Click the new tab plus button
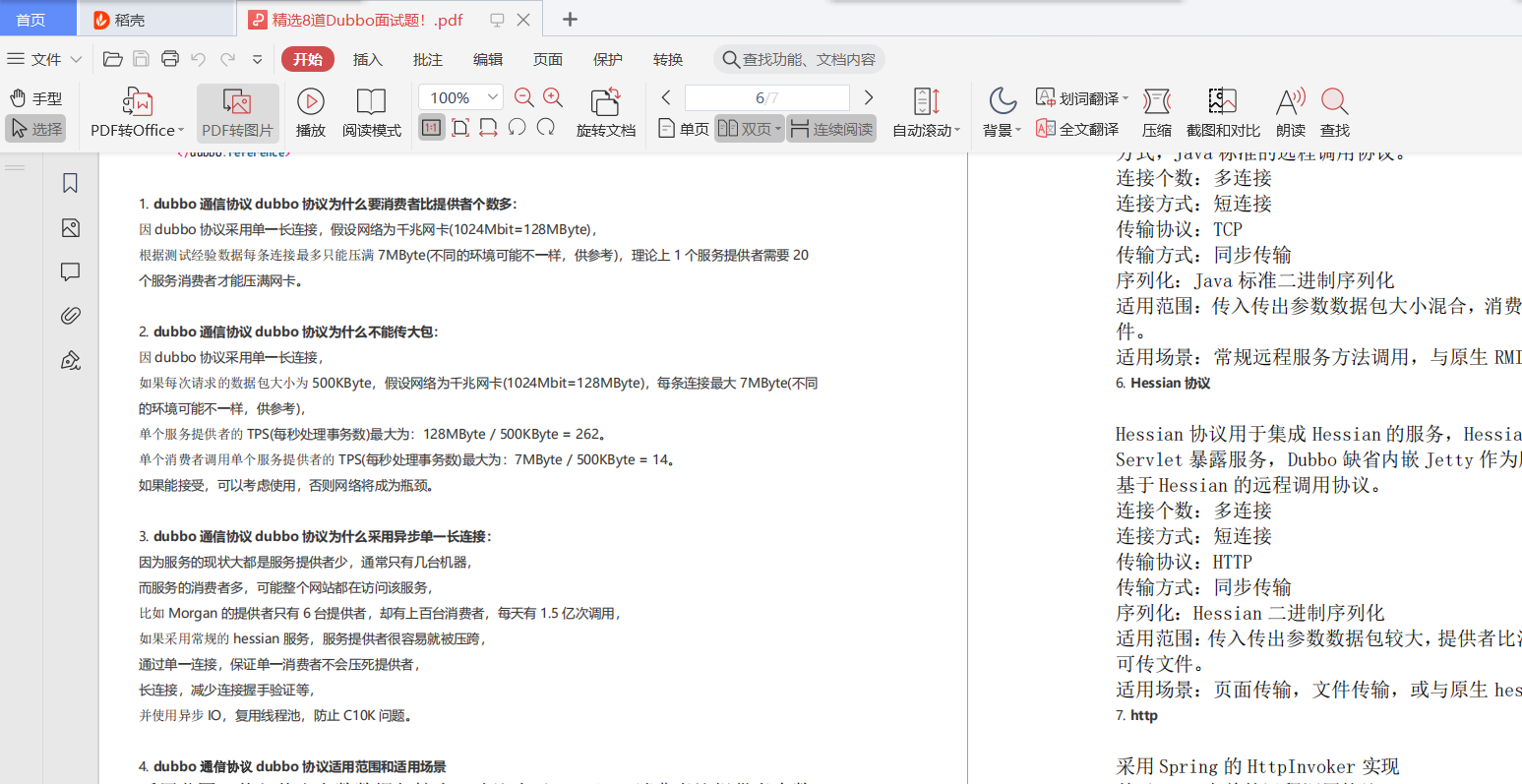Viewport: 1522px width, 784px height. tap(570, 20)
